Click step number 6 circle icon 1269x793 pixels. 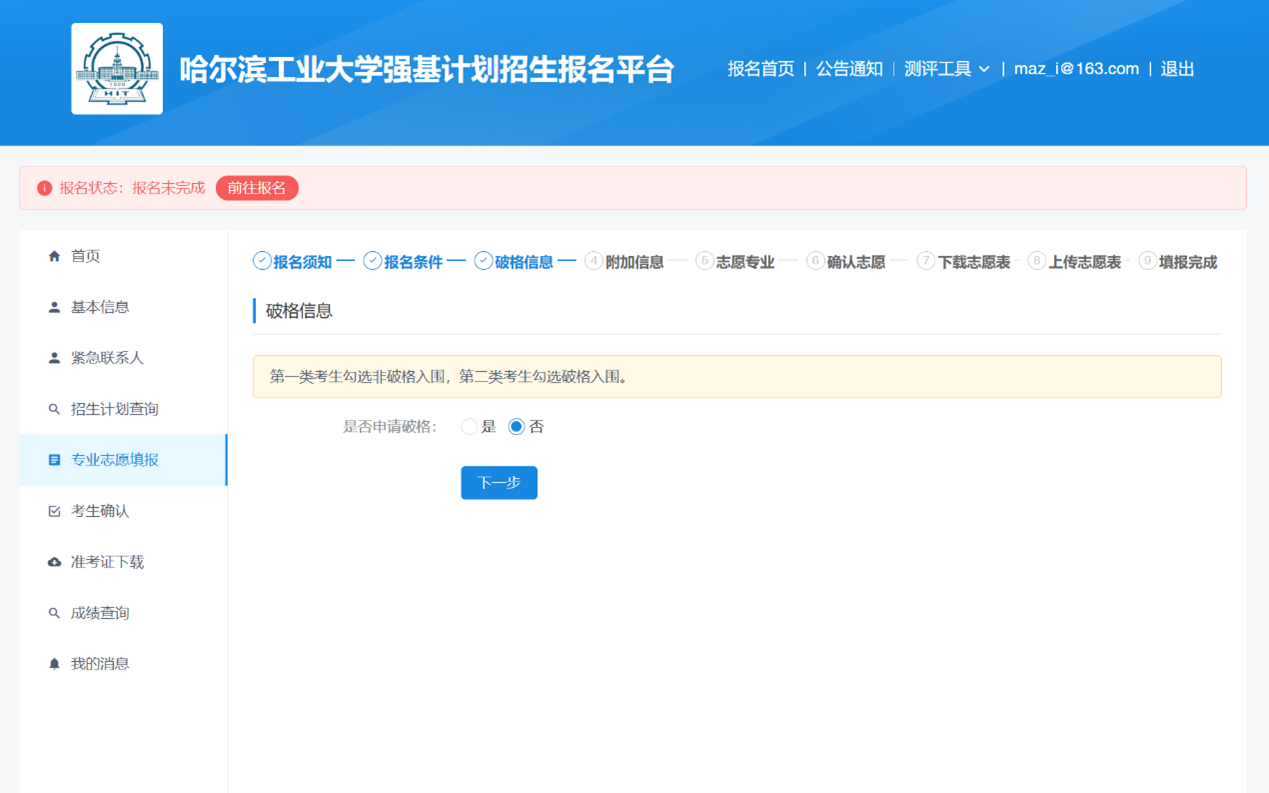[816, 261]
